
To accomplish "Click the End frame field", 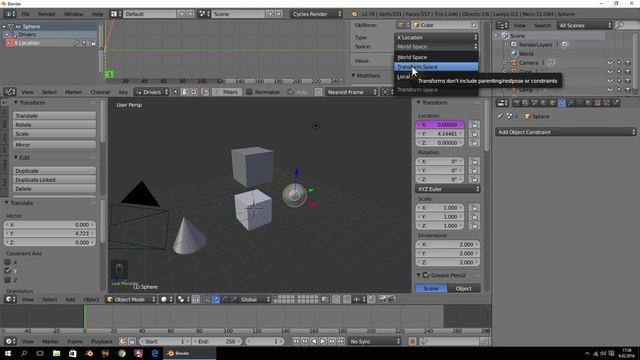I will tap(217, 341).
